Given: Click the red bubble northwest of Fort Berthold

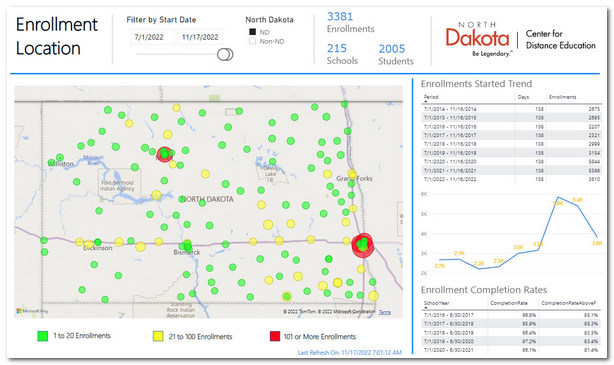Looking at the screenshot, I should coord(164,154).
